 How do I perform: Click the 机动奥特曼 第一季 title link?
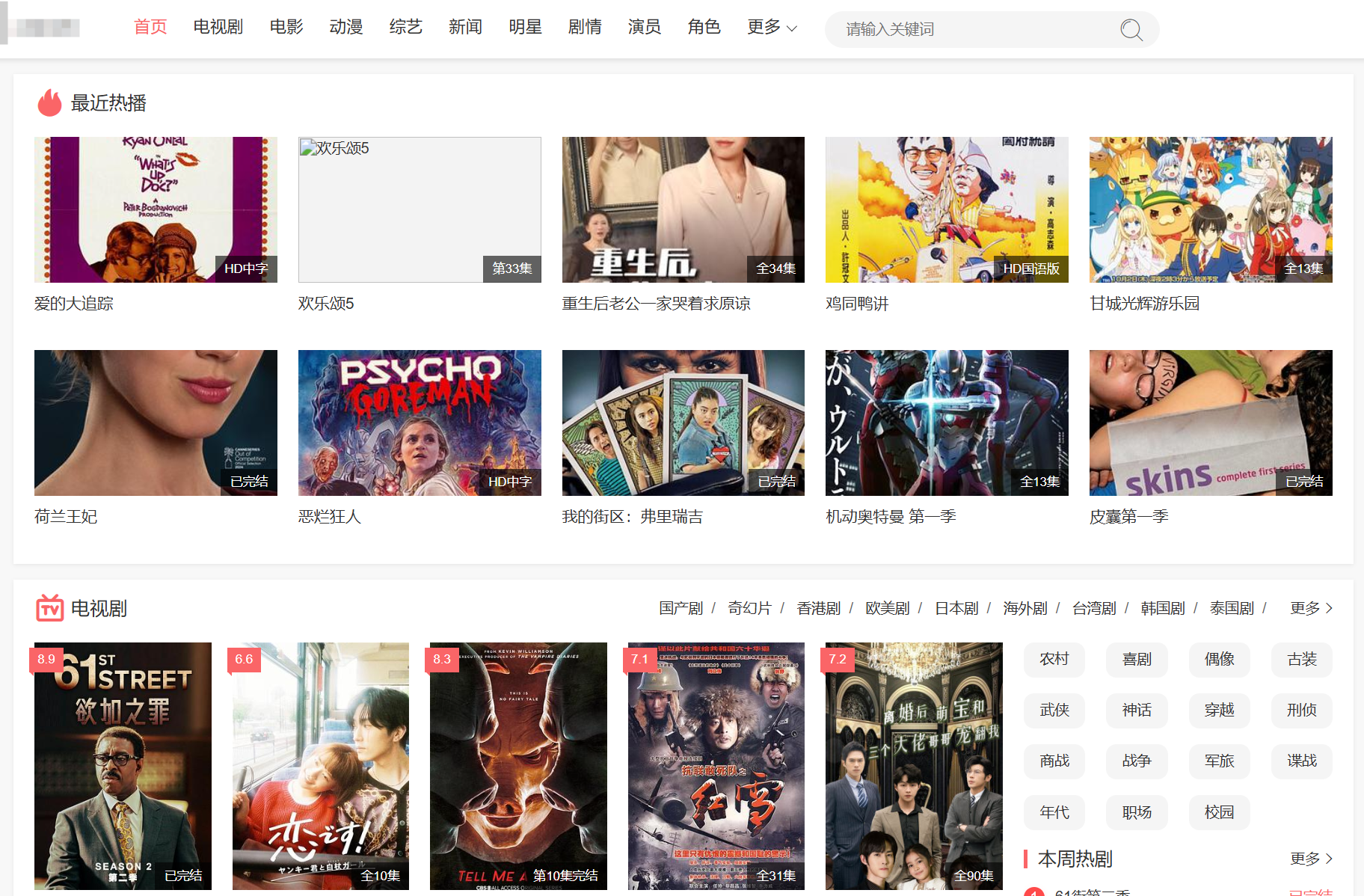tap(891, 517)
